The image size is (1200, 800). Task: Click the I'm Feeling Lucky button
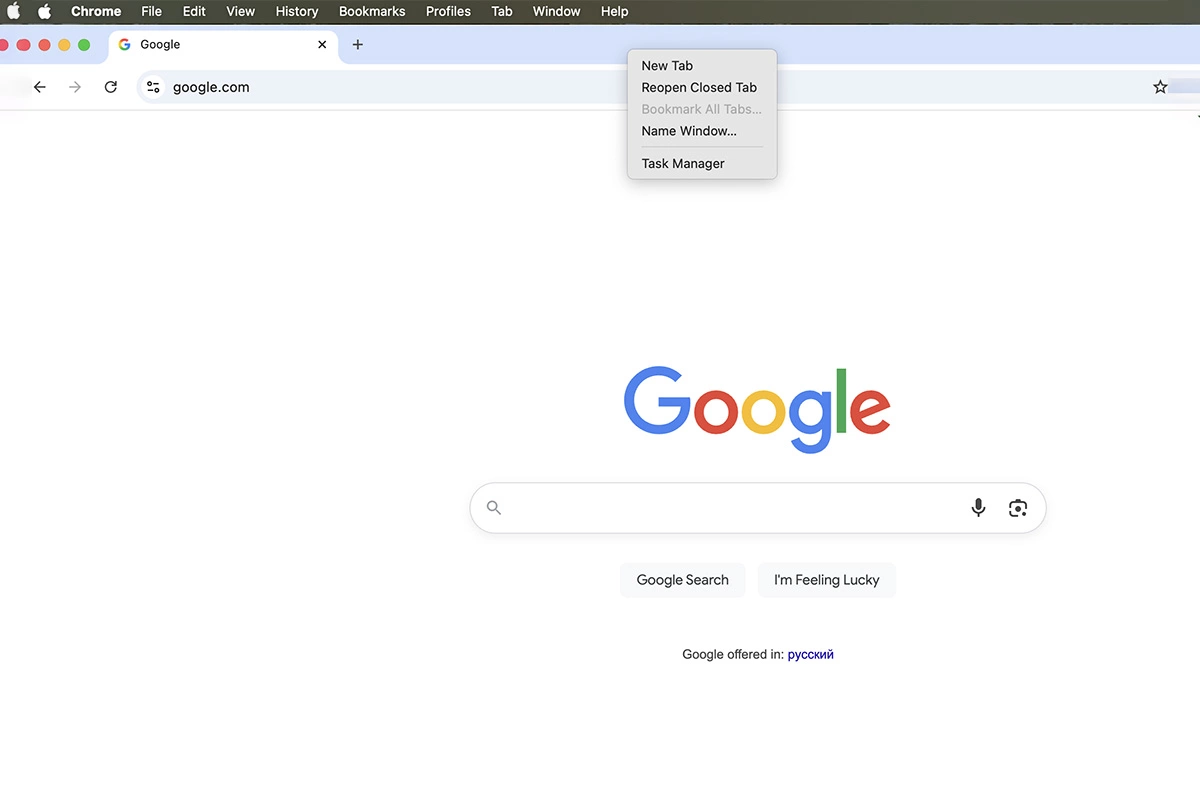[826, 580]
